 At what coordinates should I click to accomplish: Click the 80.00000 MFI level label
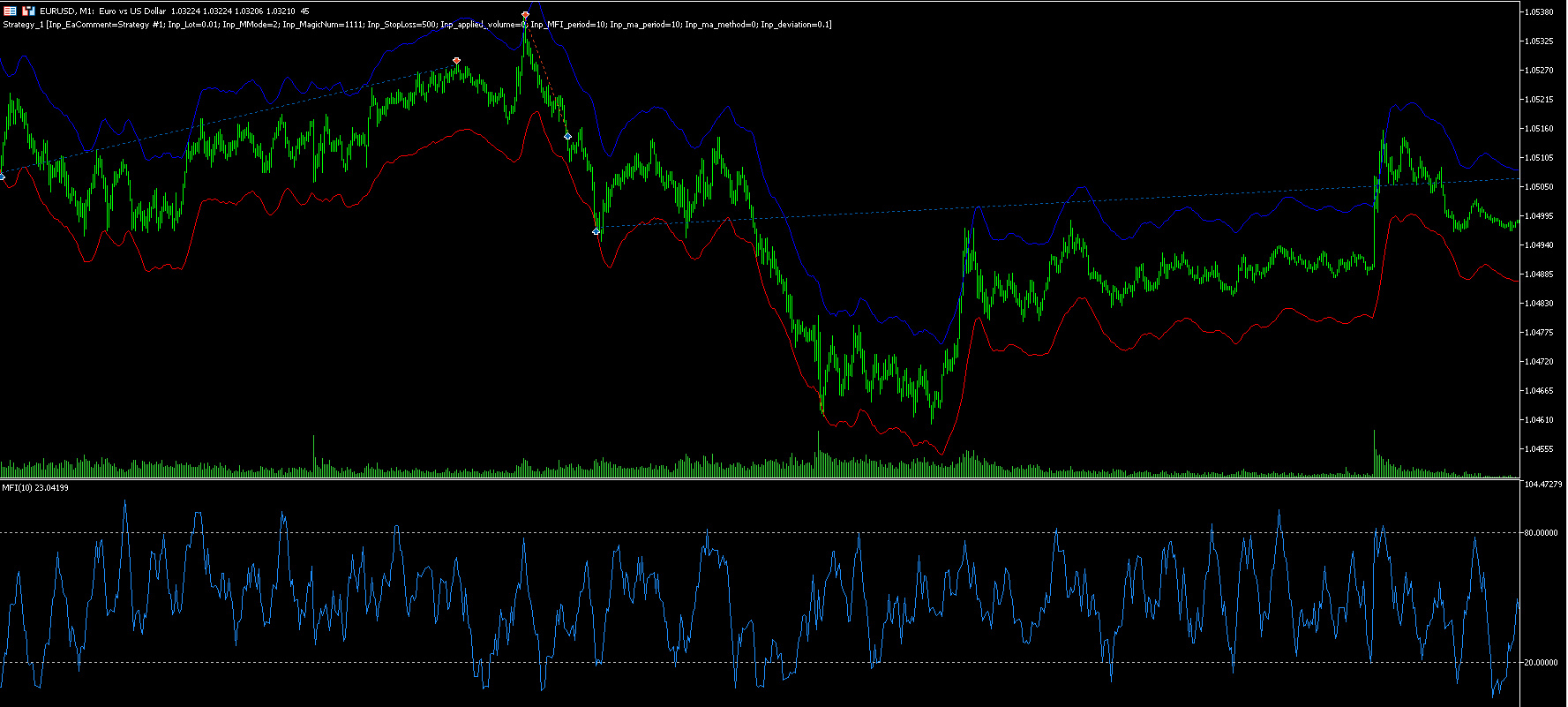1541,533
